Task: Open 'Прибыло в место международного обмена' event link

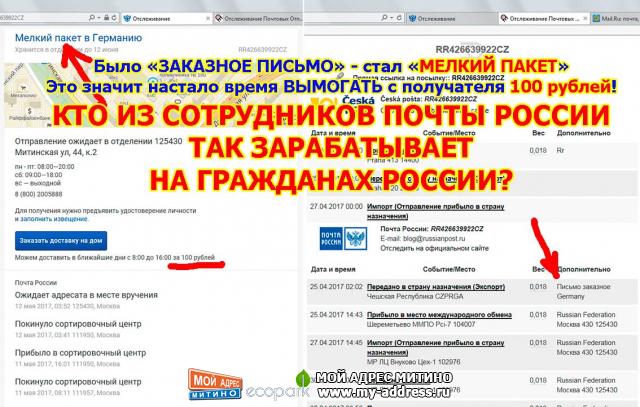Action: pos(439,315)
